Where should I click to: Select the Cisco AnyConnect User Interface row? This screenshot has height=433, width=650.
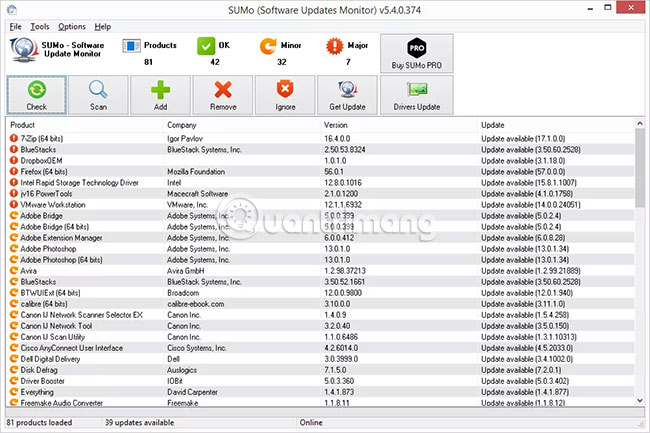(320, 348)
